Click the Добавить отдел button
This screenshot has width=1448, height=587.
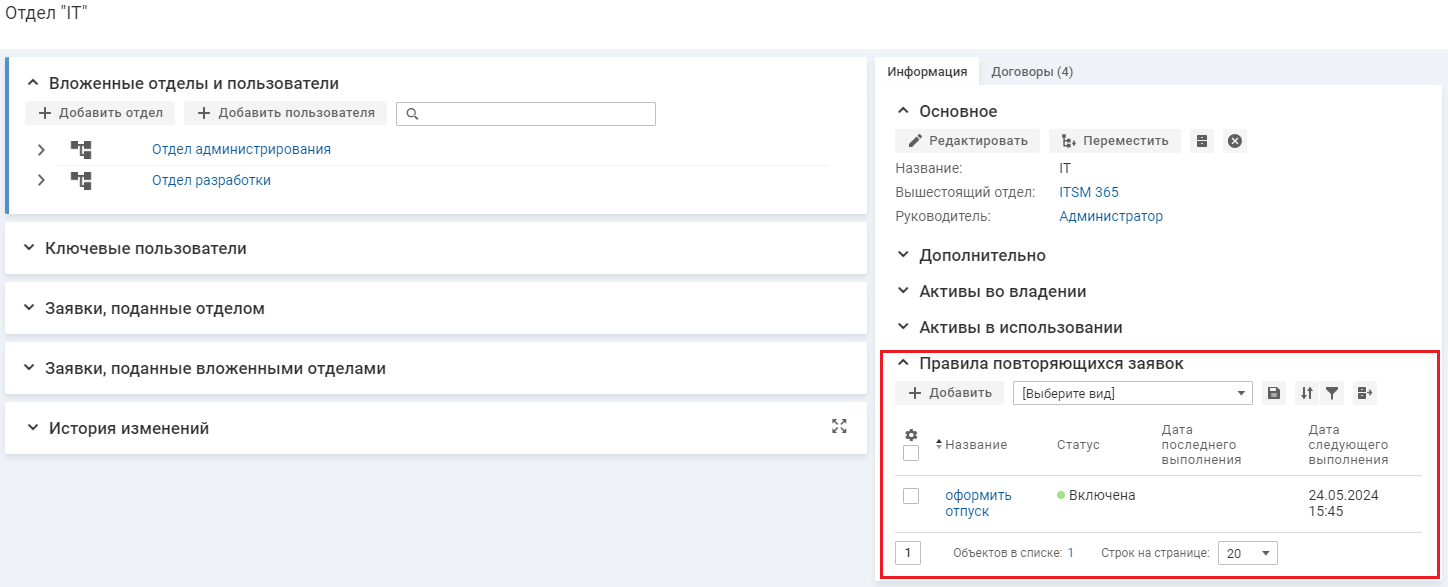click(x=100, y=113)
